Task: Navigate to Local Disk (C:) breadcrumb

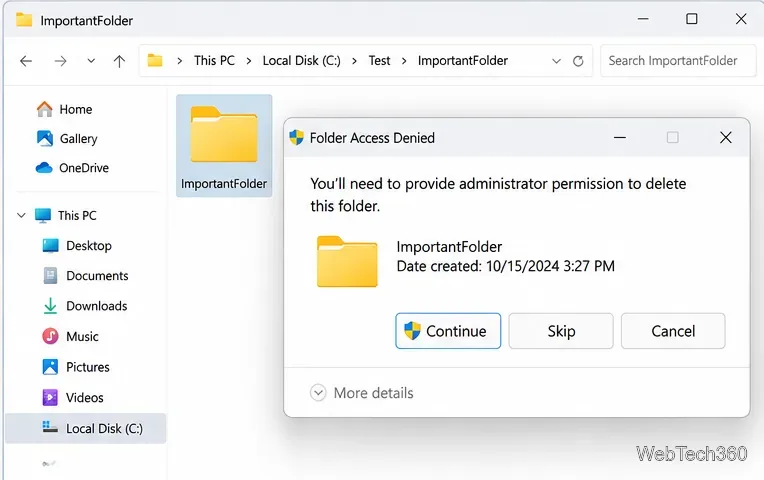Action: pyautogui.click(x=302, y=60)
